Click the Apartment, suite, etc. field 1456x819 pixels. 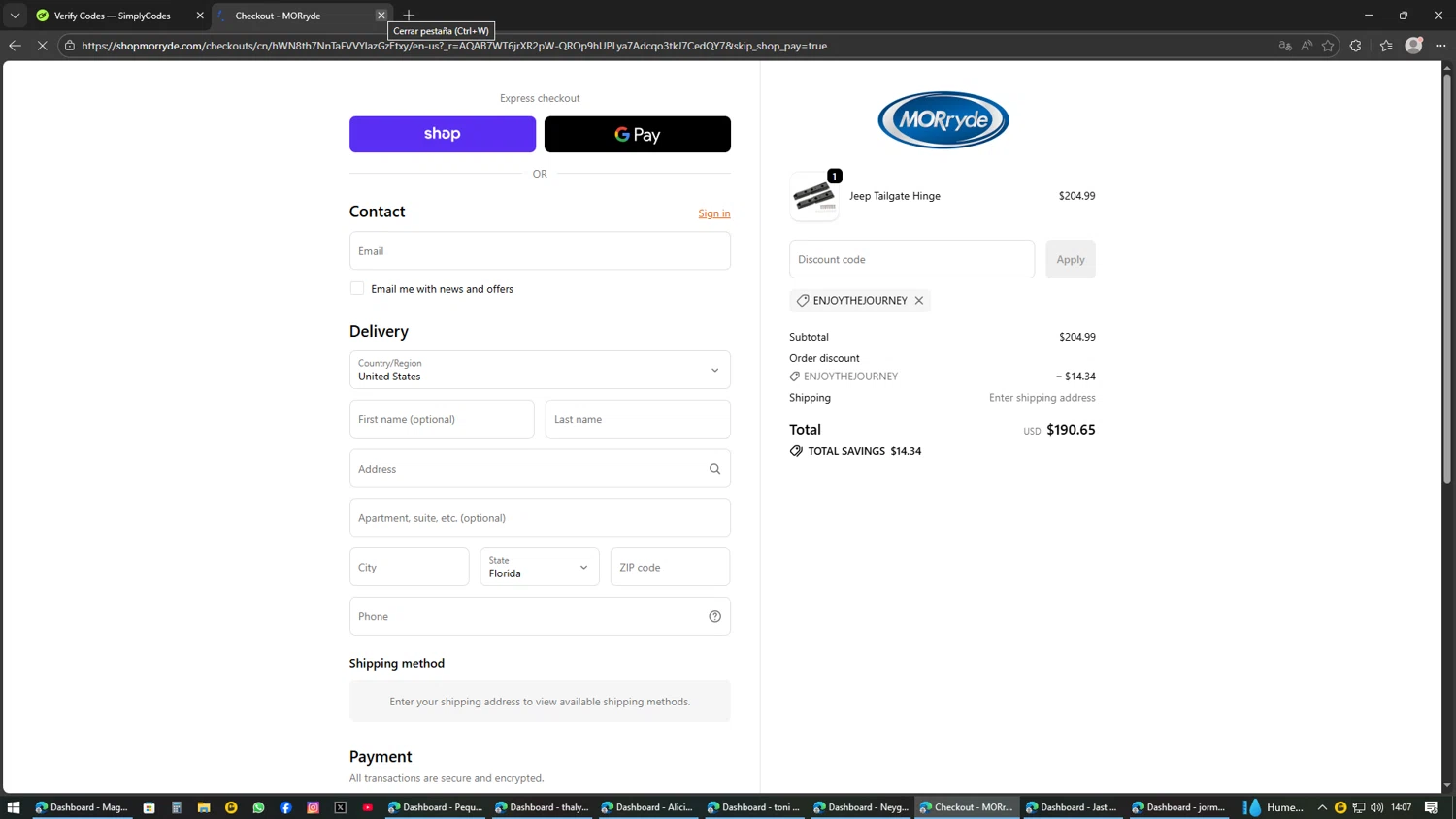coord(540,518)
